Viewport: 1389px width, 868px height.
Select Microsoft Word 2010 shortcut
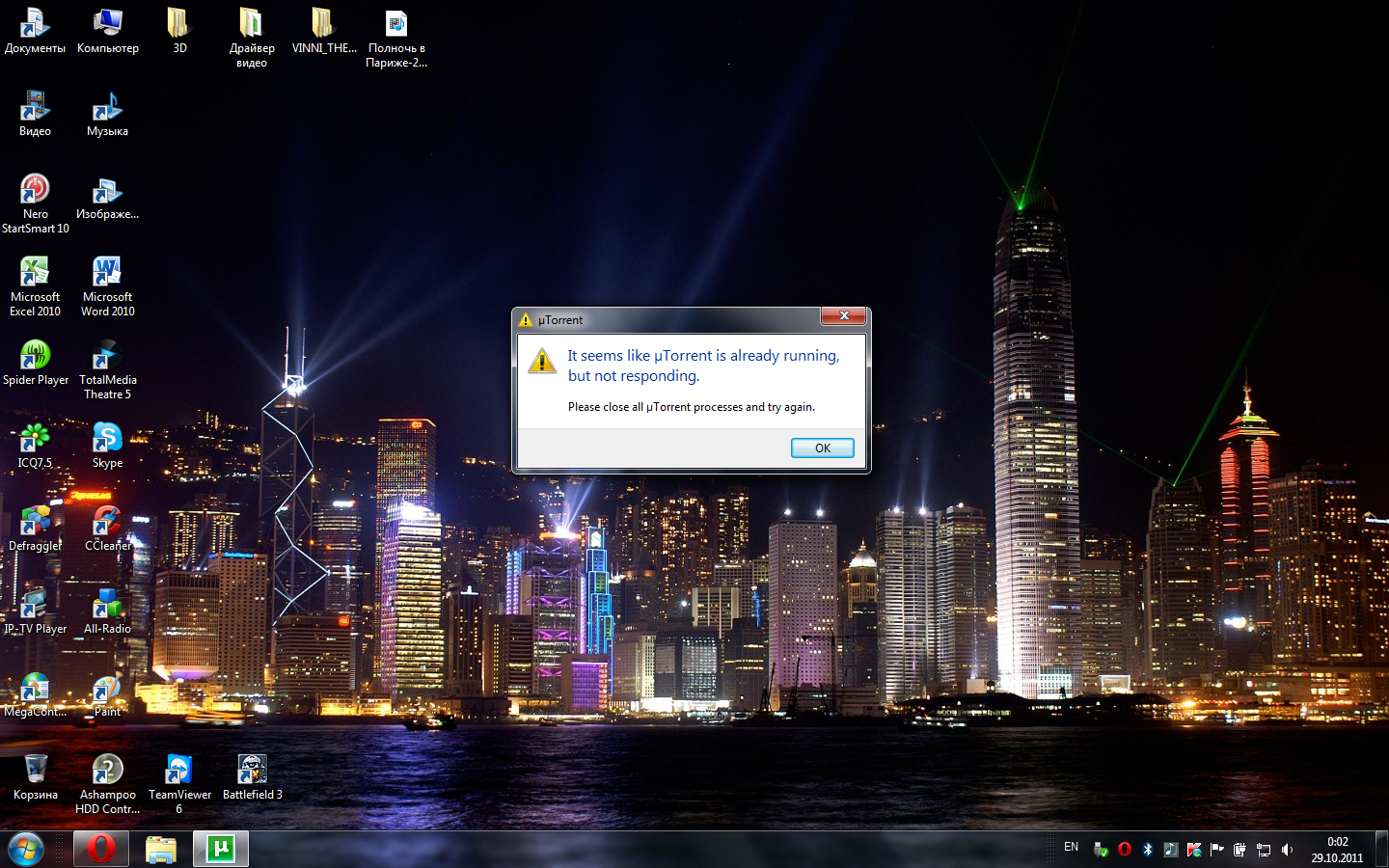coord(107,286)
